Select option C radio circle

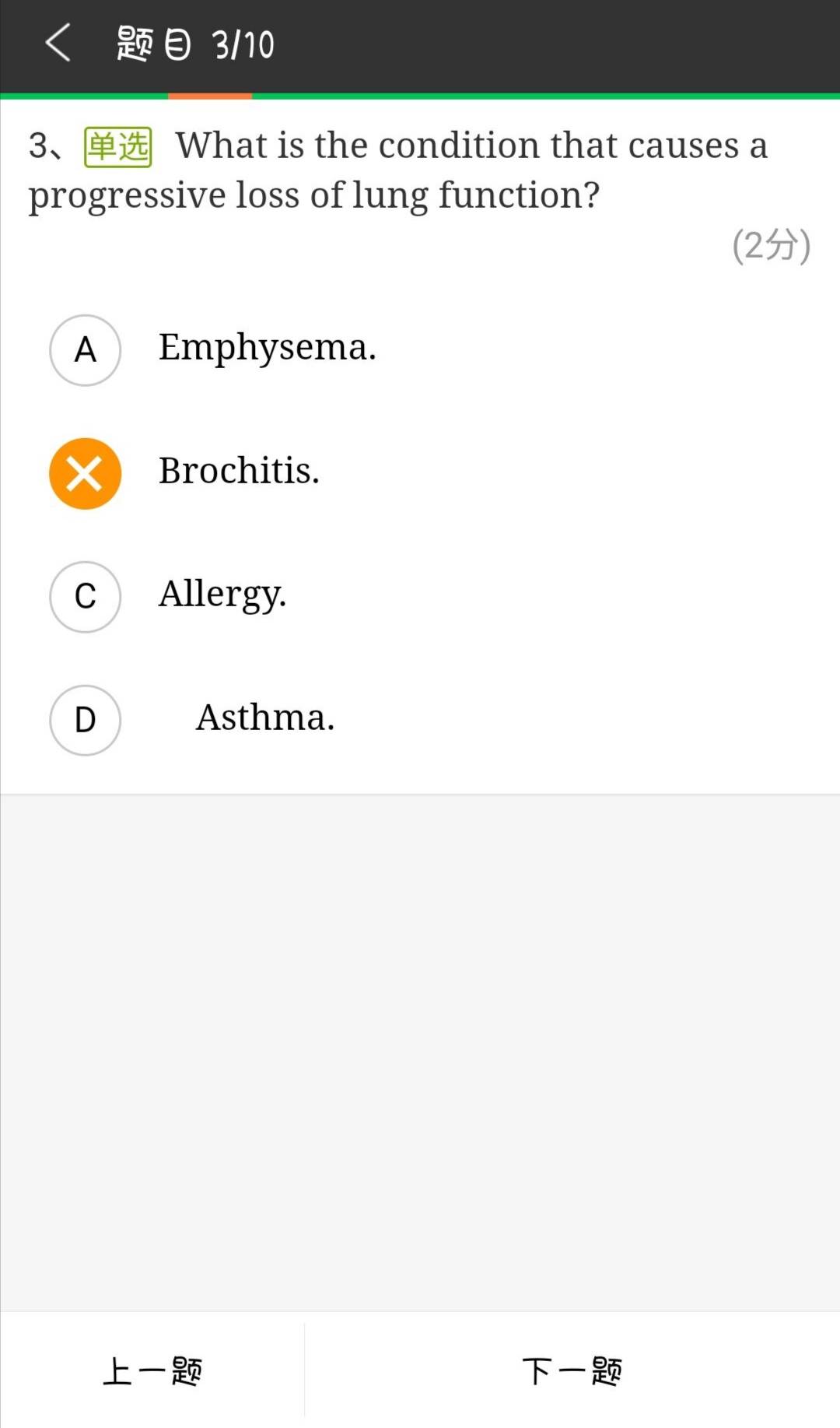click(85, 597)
